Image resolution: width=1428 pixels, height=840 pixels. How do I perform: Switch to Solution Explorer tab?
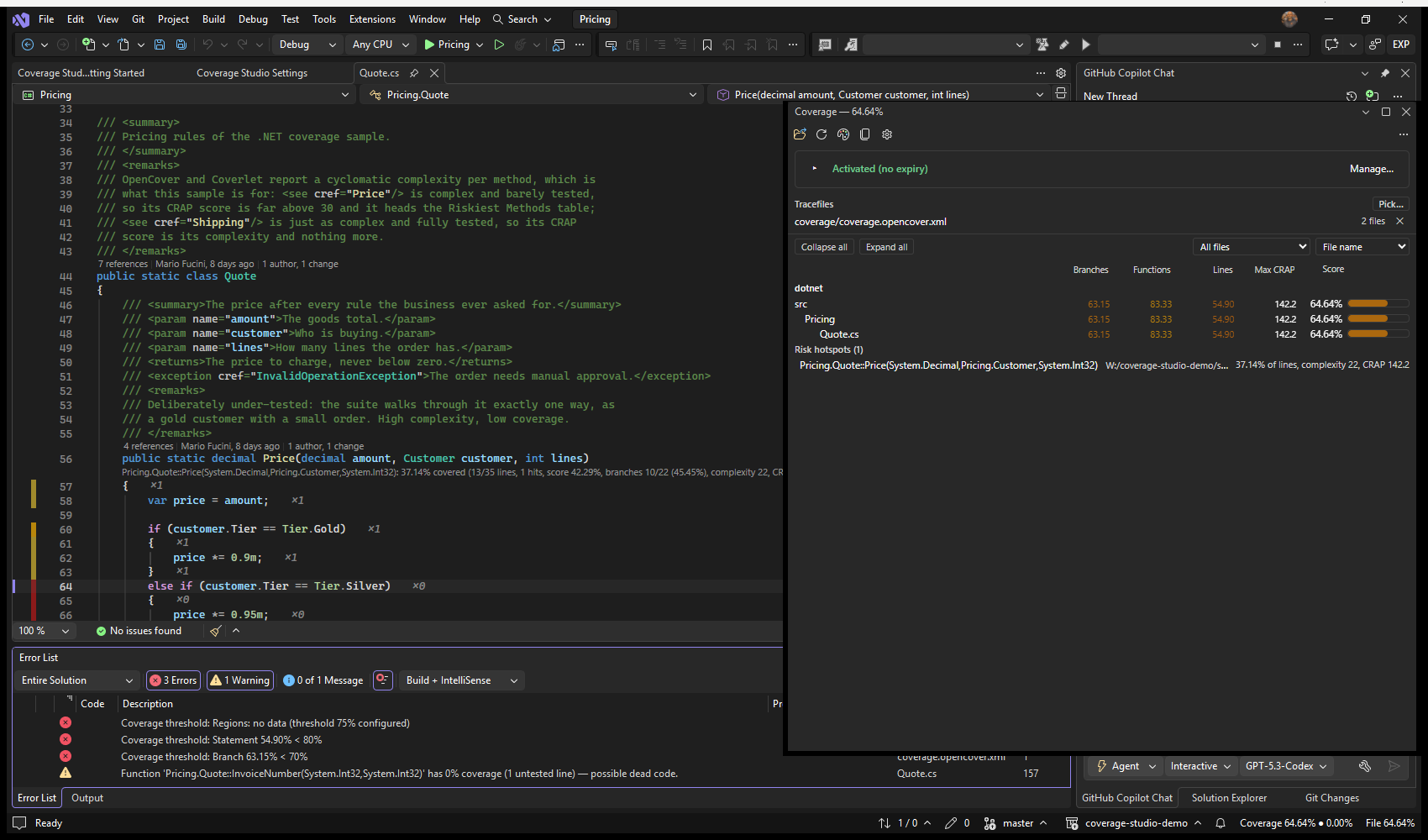1229,798
